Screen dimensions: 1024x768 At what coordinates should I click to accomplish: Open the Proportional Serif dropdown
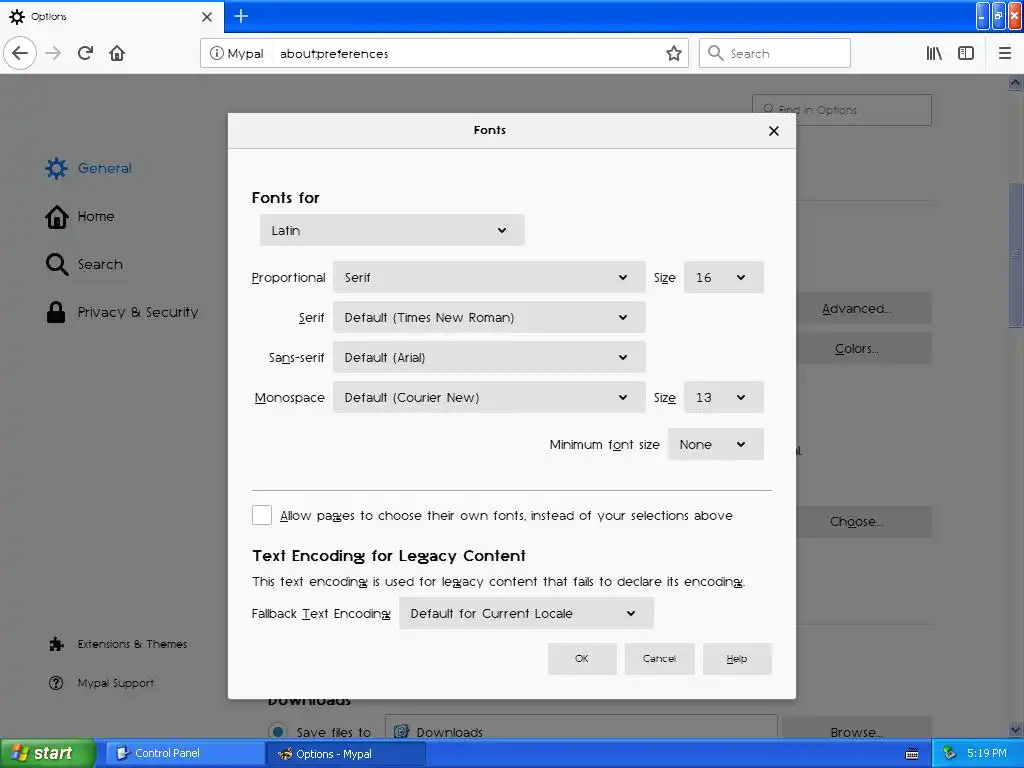coord(489,277)
